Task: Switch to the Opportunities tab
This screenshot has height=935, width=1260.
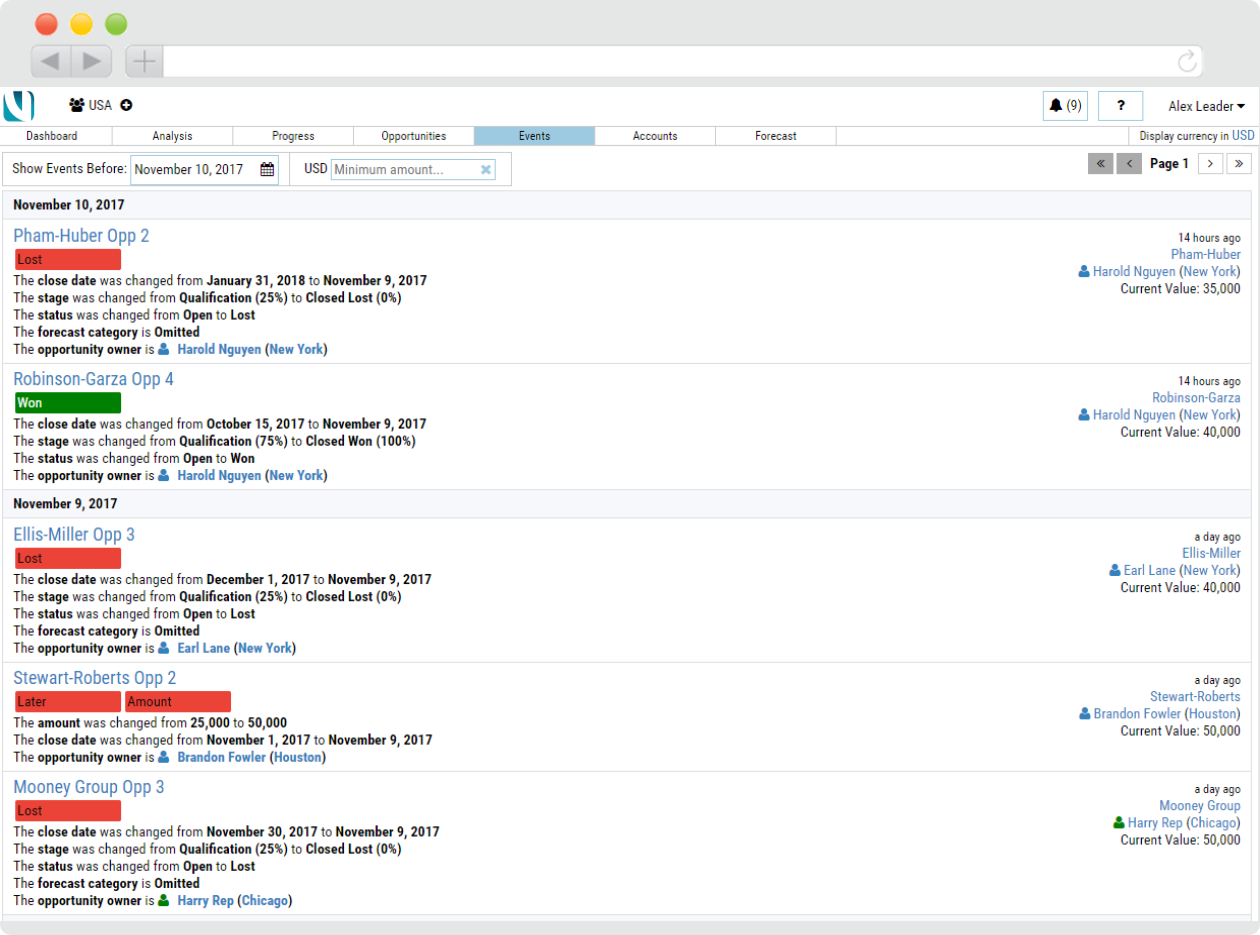Action: (x=414, y=136)
